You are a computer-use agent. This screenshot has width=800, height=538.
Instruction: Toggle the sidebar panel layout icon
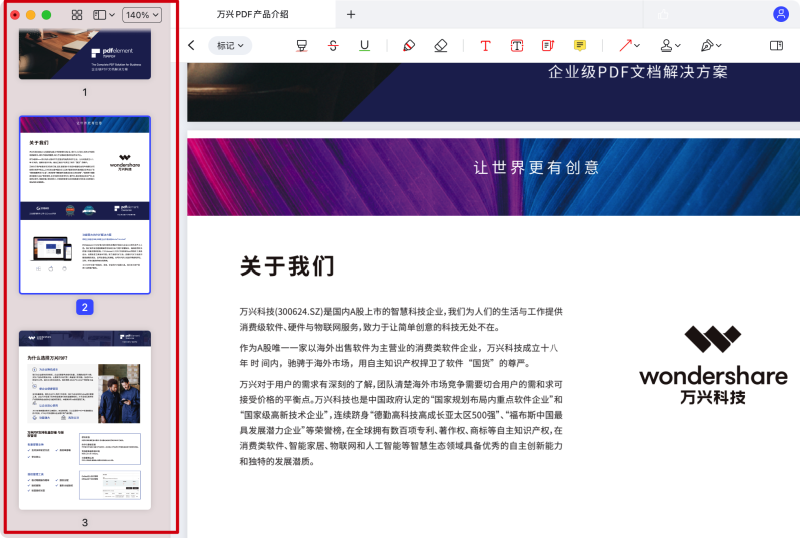point(99,15)
